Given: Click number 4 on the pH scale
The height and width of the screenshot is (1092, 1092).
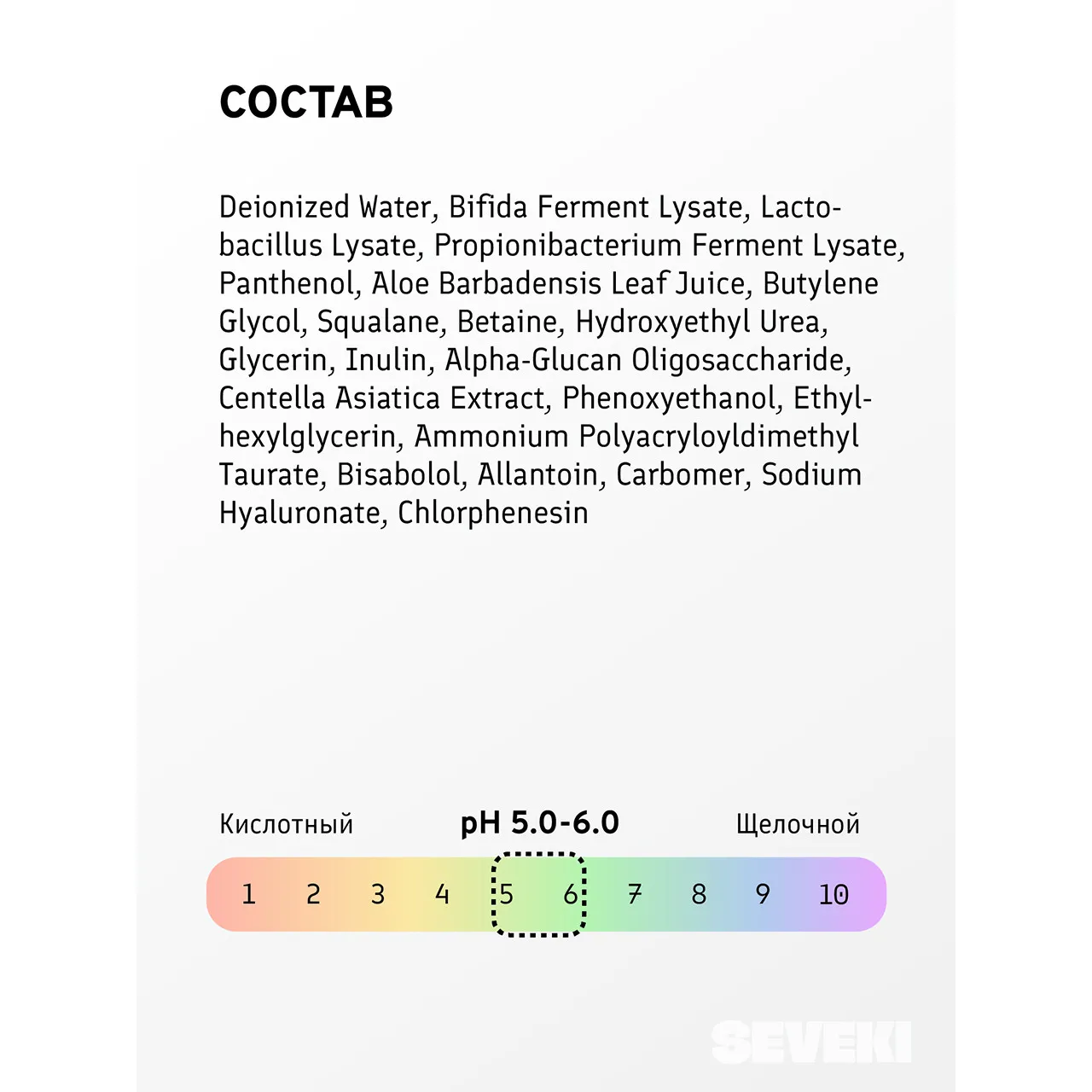Looking at the screenshot, I should point(442,894).
